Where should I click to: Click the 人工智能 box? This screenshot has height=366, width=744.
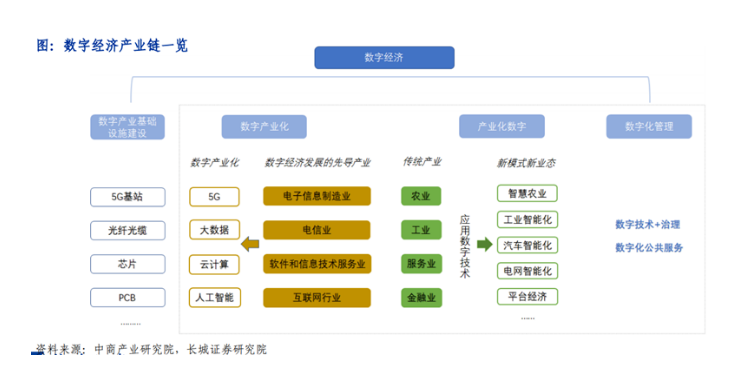point(214,298)
